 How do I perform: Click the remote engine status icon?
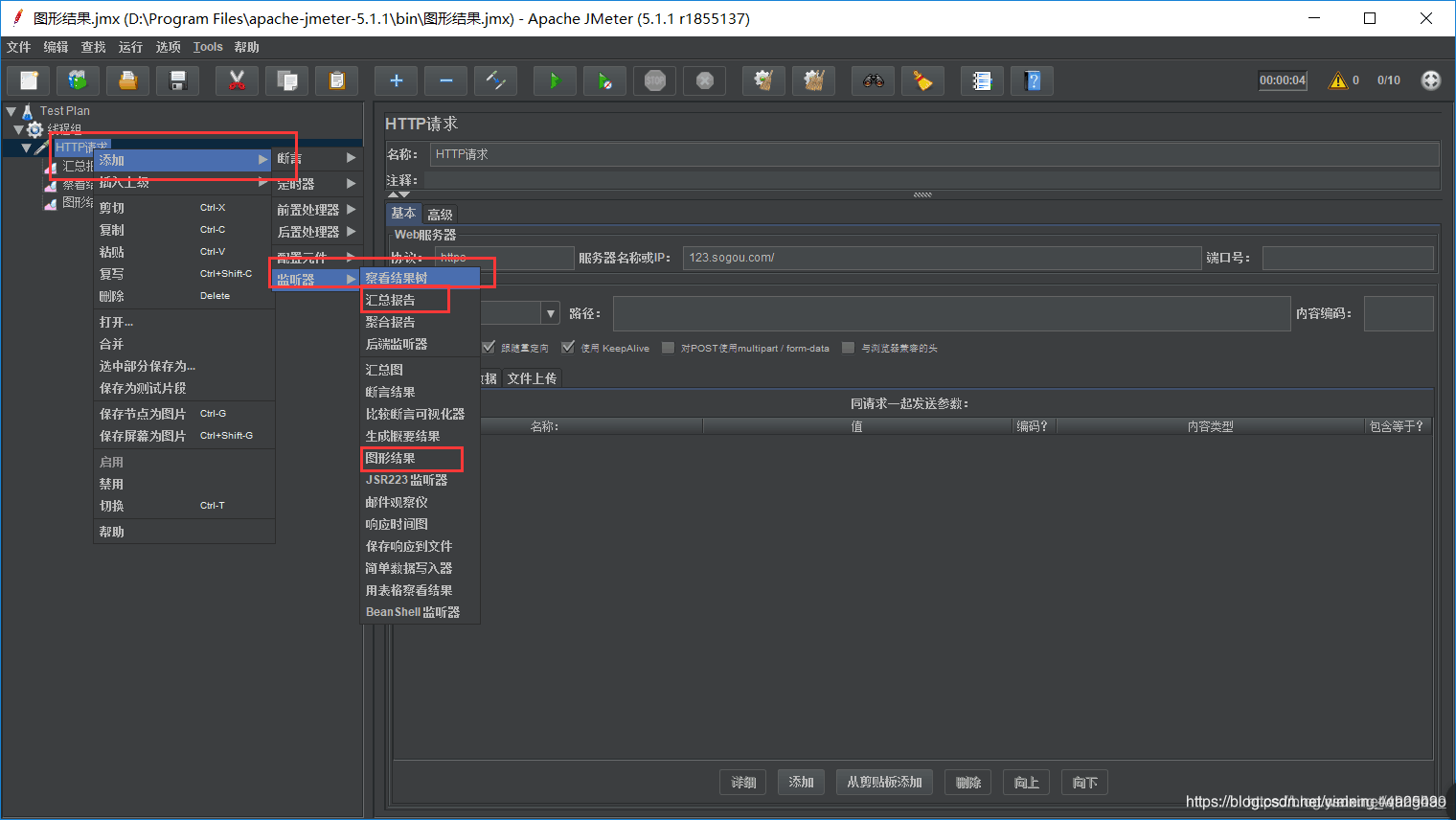coord(1431,80)
